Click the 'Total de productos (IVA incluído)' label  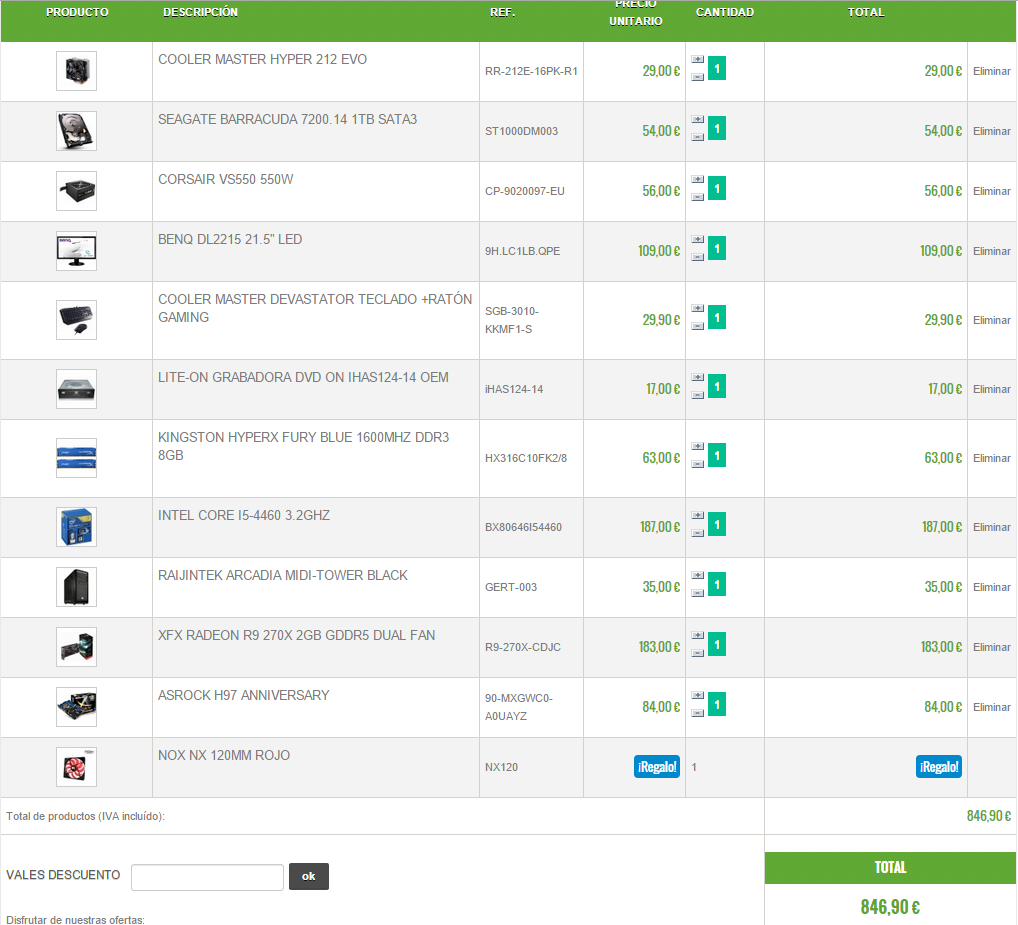pyautogui.click(x=85, y=817)
